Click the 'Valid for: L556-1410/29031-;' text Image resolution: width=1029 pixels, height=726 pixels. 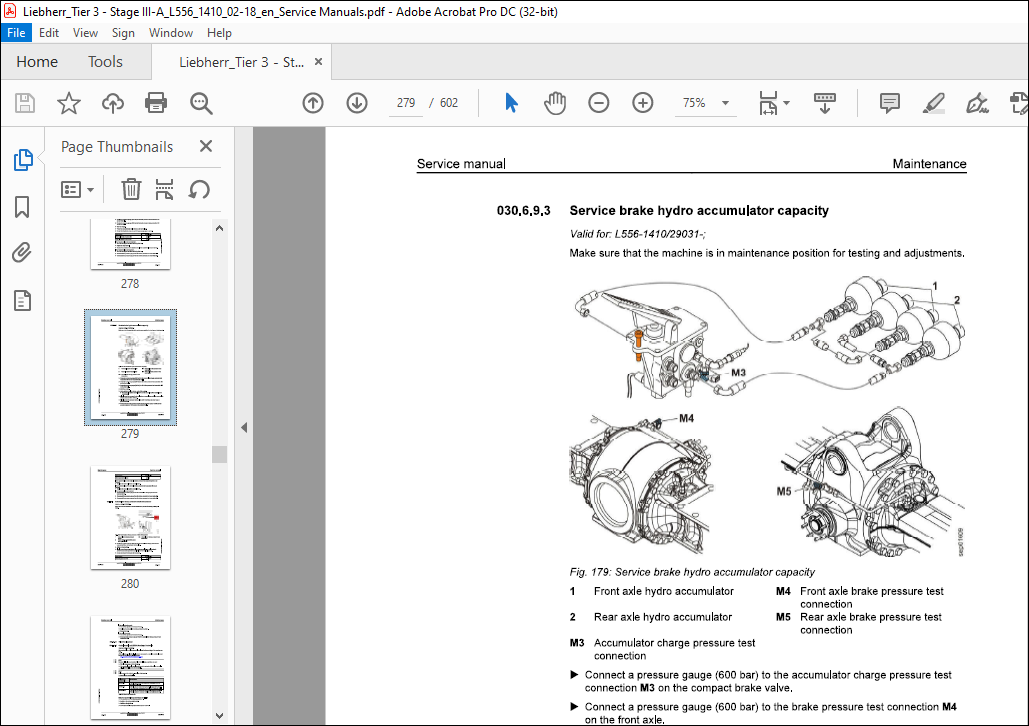click(637, 234)
